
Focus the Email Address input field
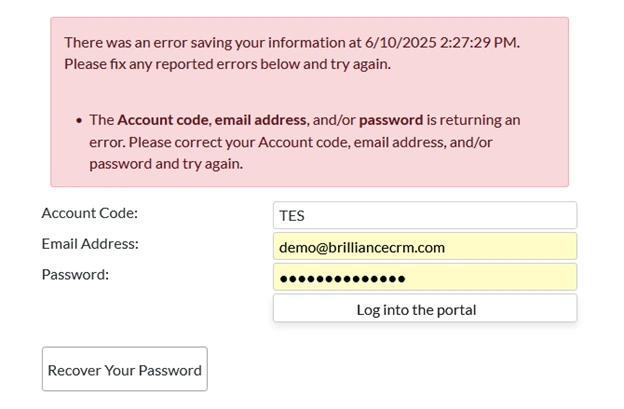coord(424,247)
